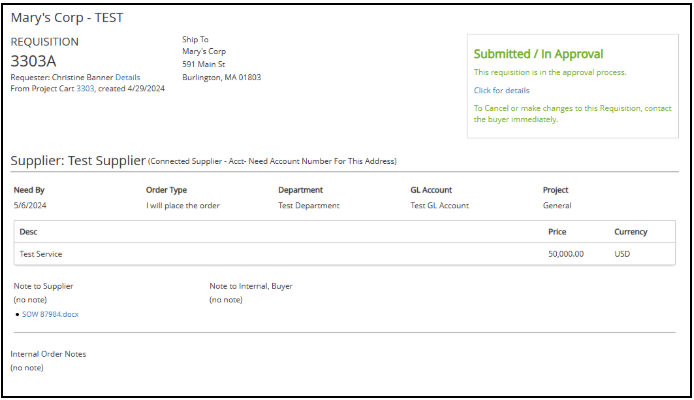The width and height of the screenshot is (694, 400).
Task: Click the Test Department value
Action: (x=308, y=205)
